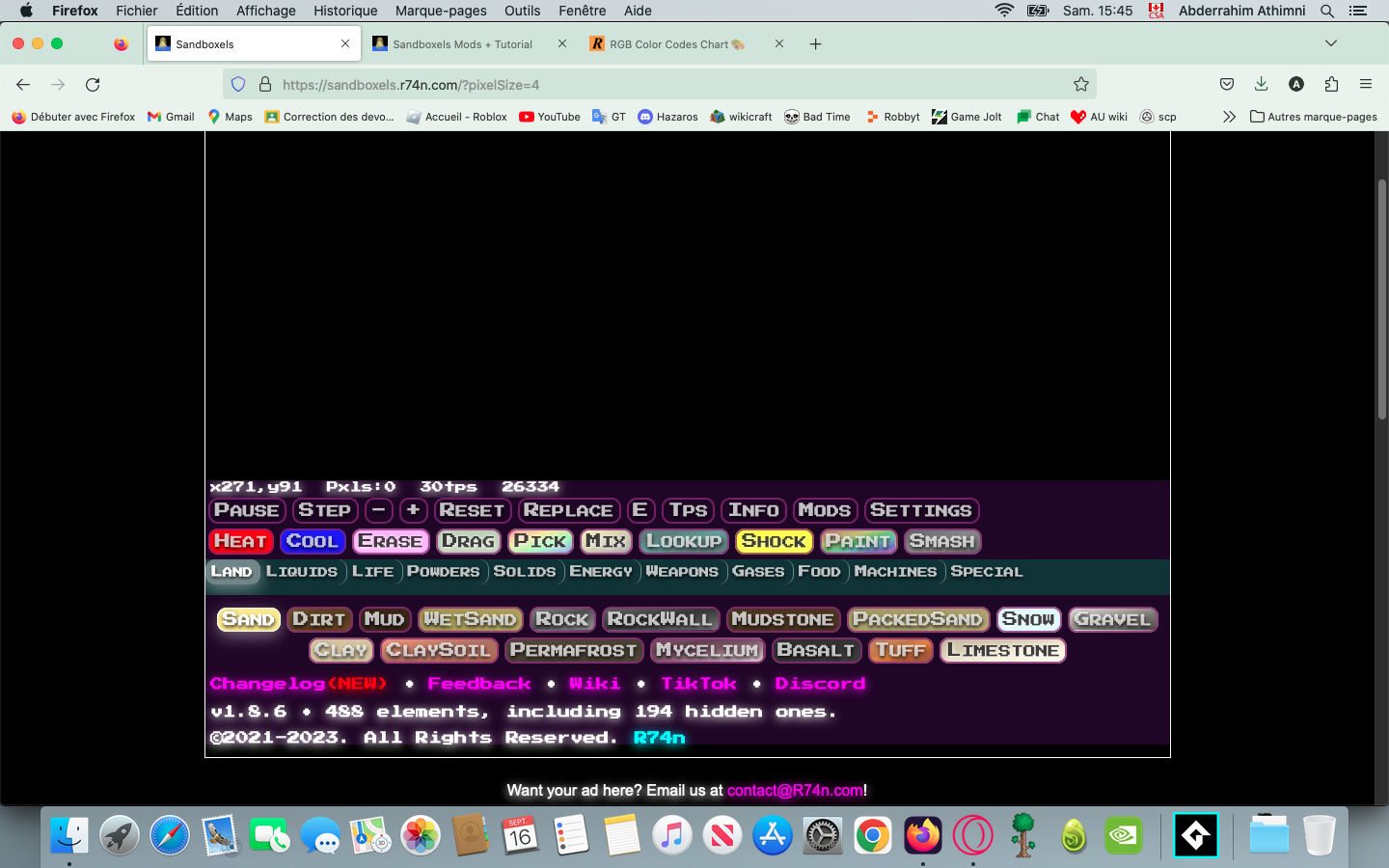The image size is (1389, 868).
Task: Open the Machines element category
Action: point(895,571)
